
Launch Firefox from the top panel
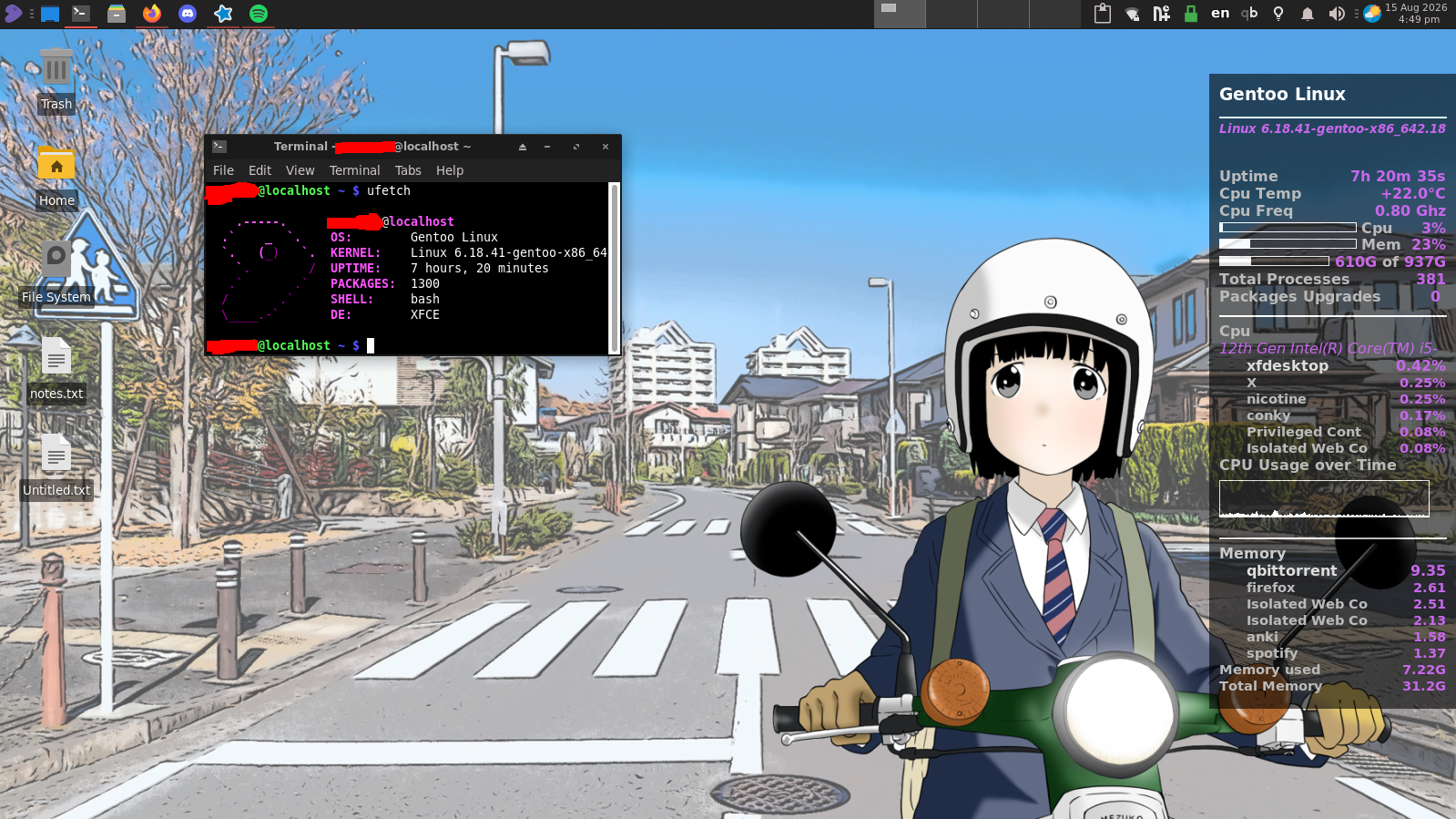(152, 14)
